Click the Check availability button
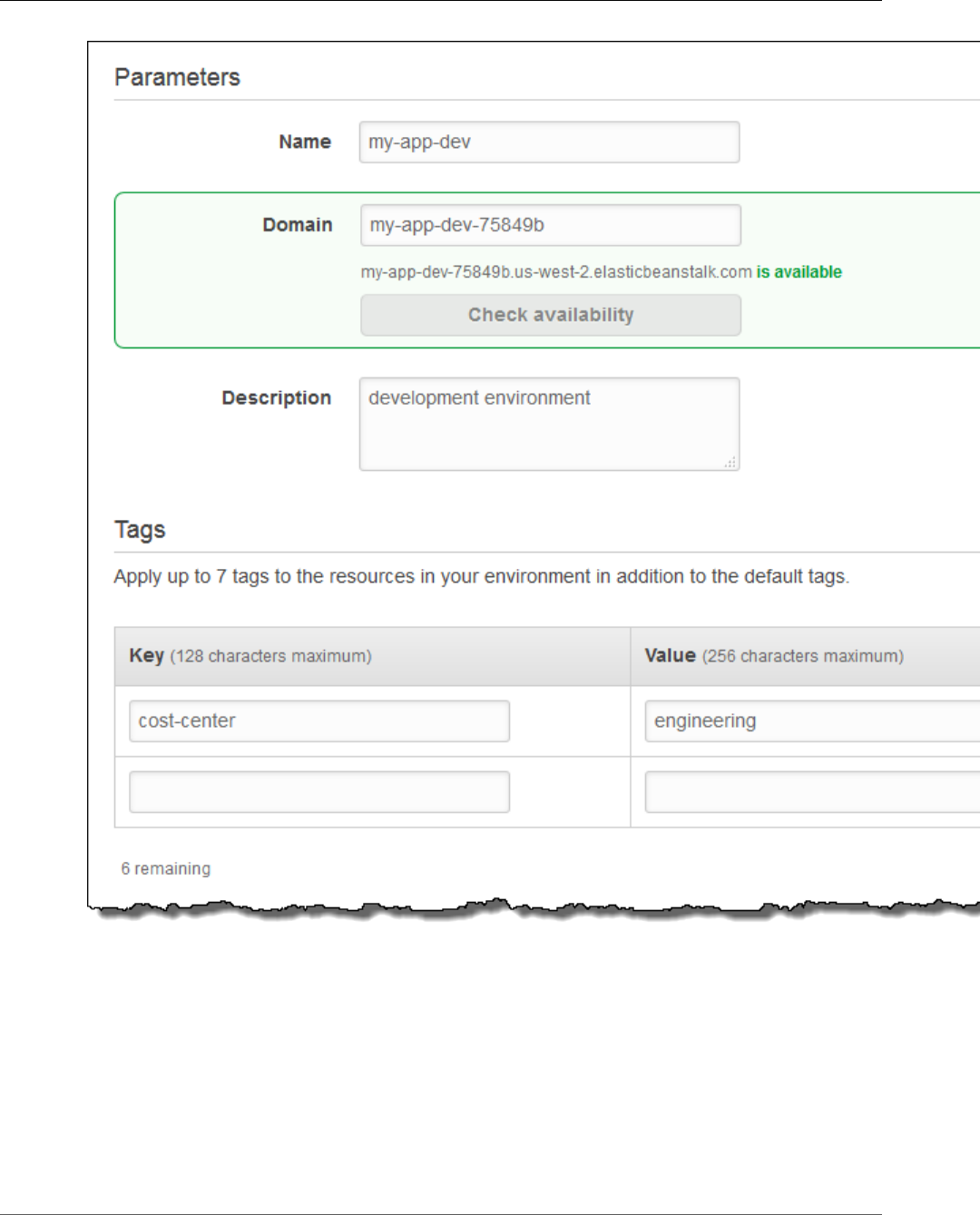This screenshot has height=1215, width=980. pyautogui.click(x=550, y=315)
